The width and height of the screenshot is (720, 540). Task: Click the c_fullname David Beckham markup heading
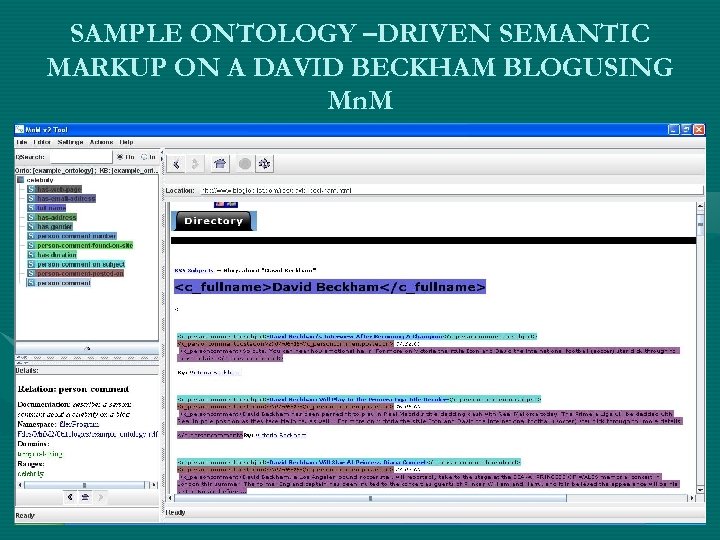[330, 287]
